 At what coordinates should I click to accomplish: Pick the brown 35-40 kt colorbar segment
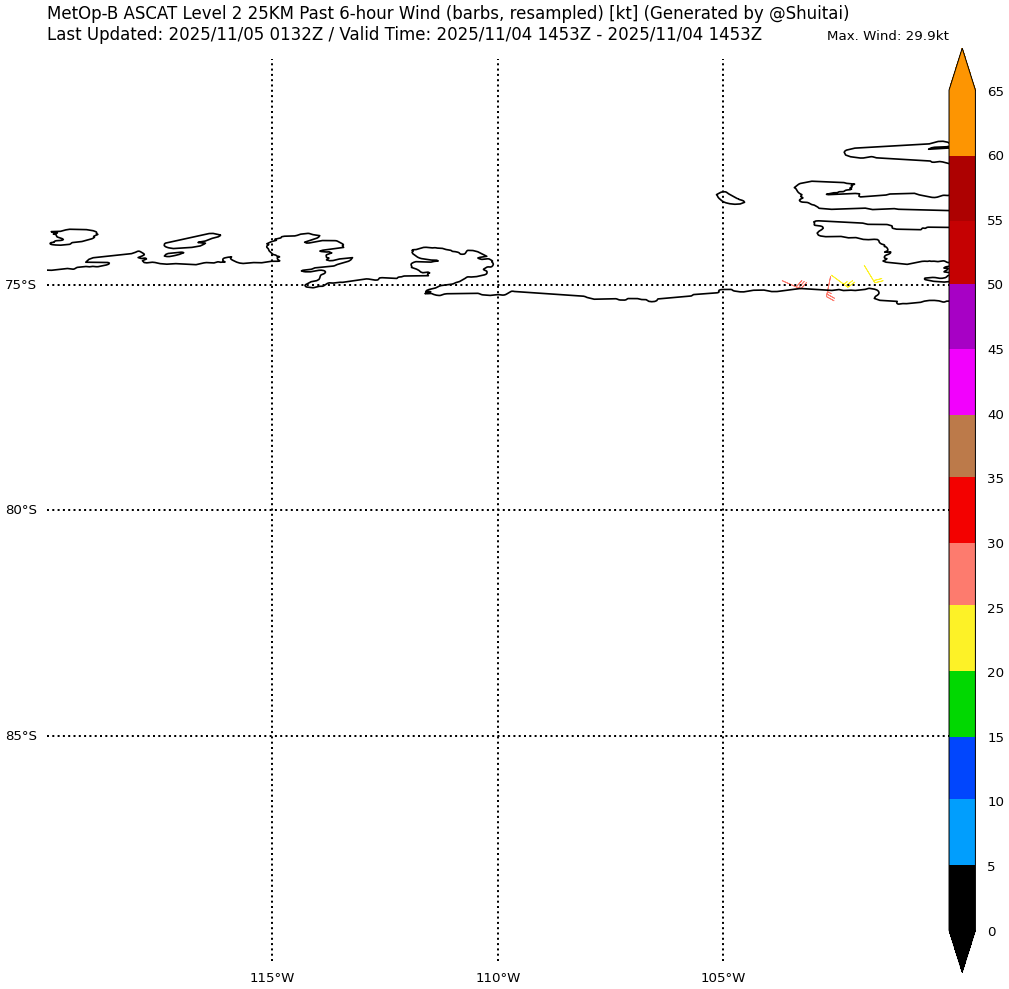961,446
